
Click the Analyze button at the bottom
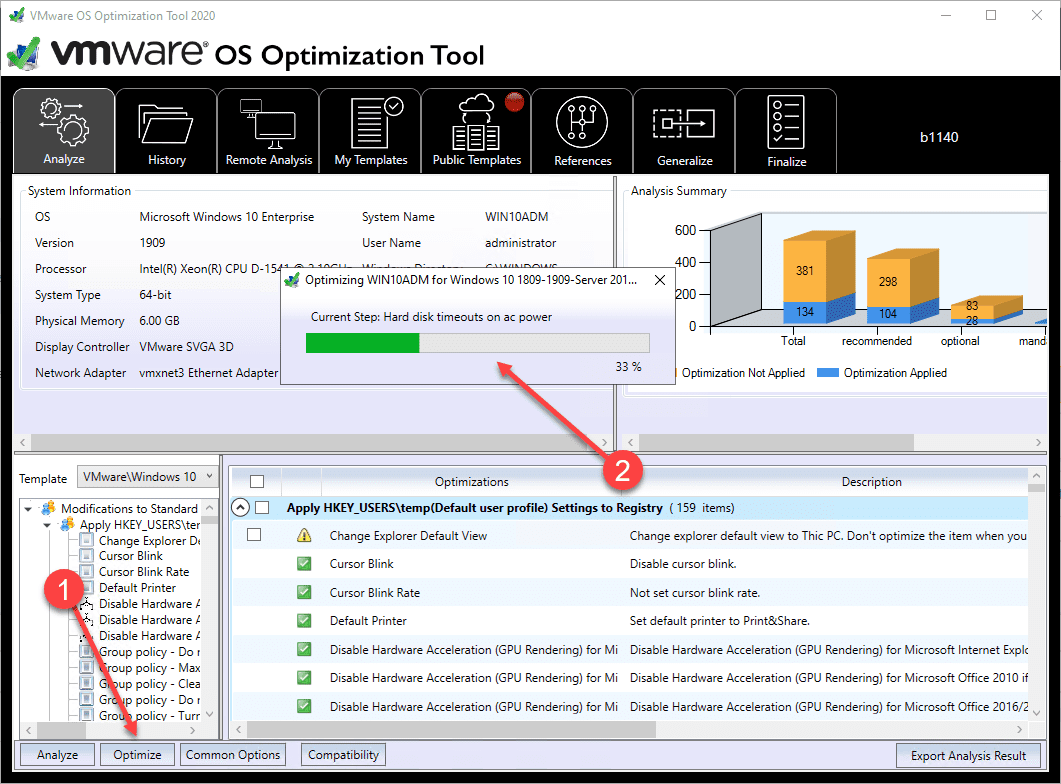(58, 754)
